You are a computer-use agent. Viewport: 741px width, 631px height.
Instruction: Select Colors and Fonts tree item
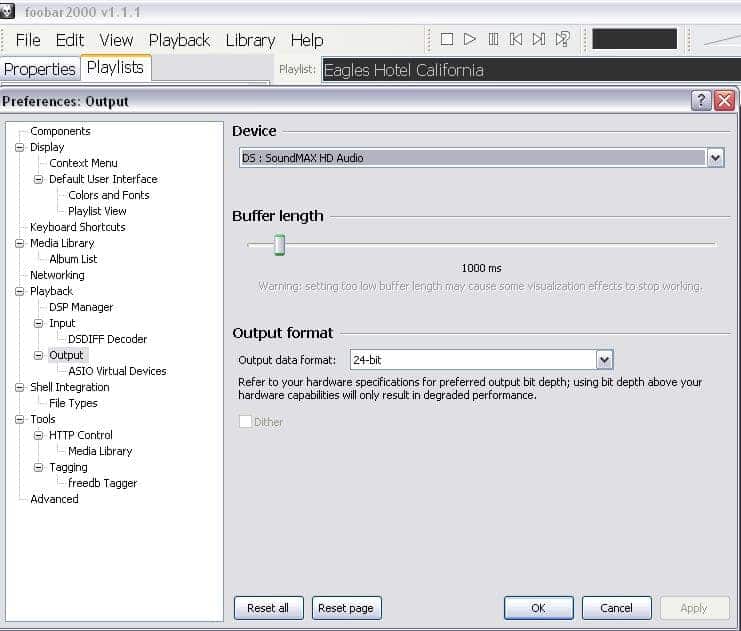(x=109, y=195)
